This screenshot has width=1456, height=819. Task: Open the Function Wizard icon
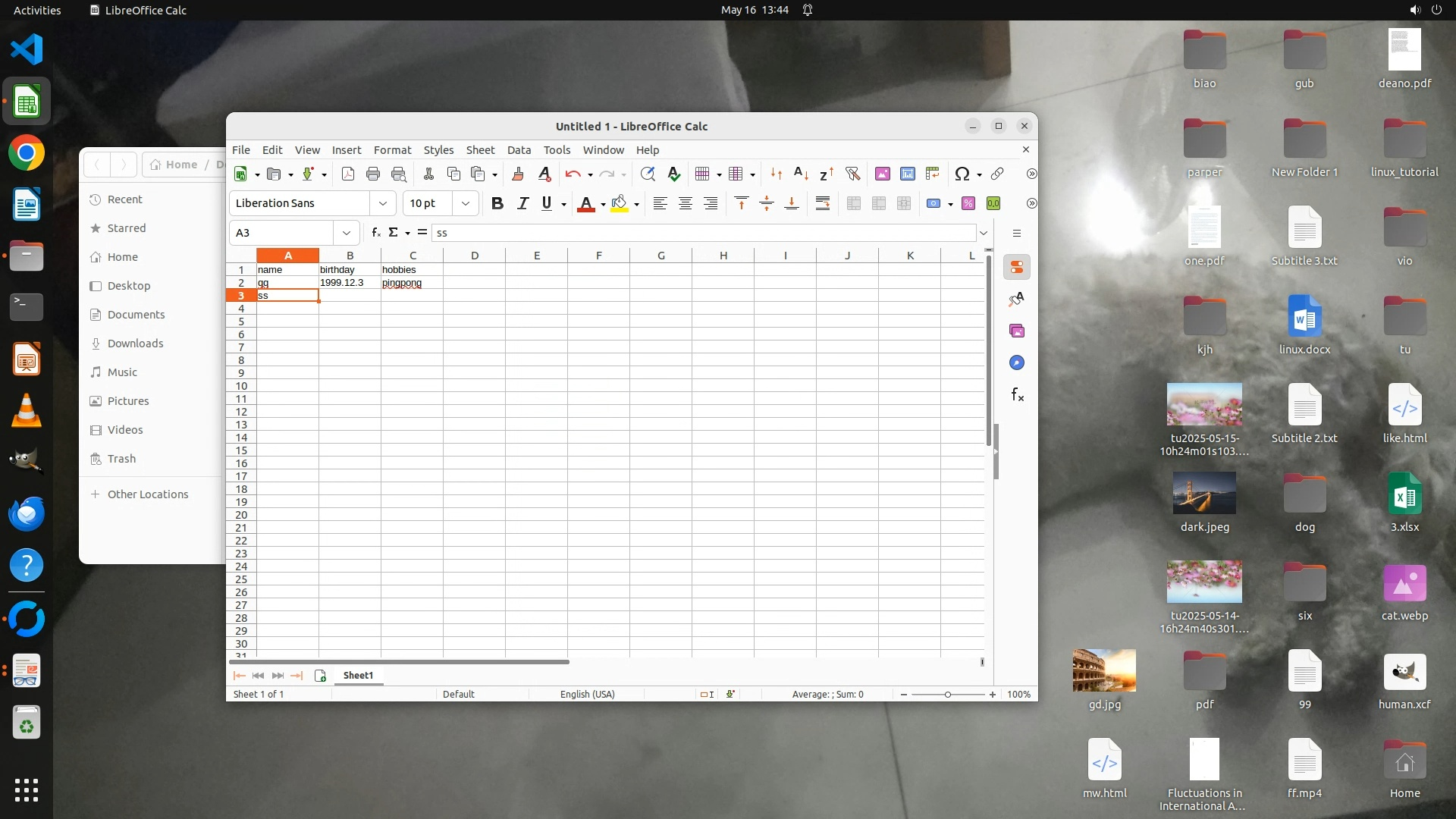376,233
